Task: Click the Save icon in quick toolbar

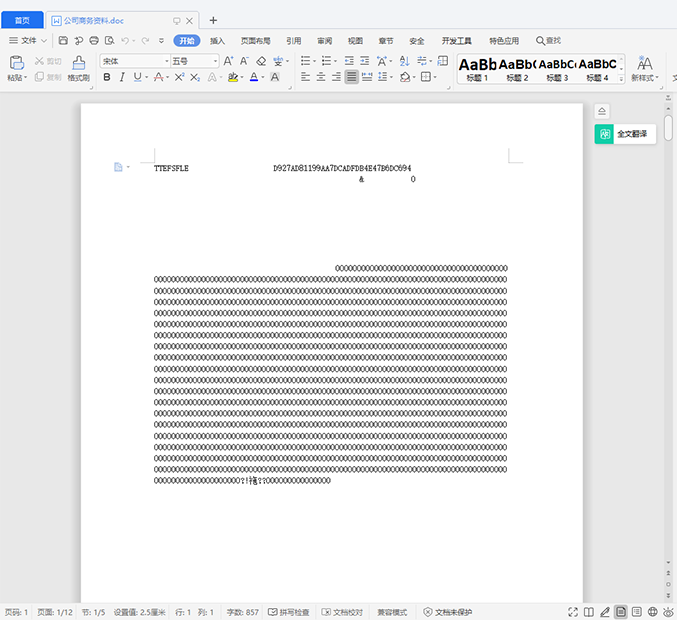Action: (x=63, y=41)
